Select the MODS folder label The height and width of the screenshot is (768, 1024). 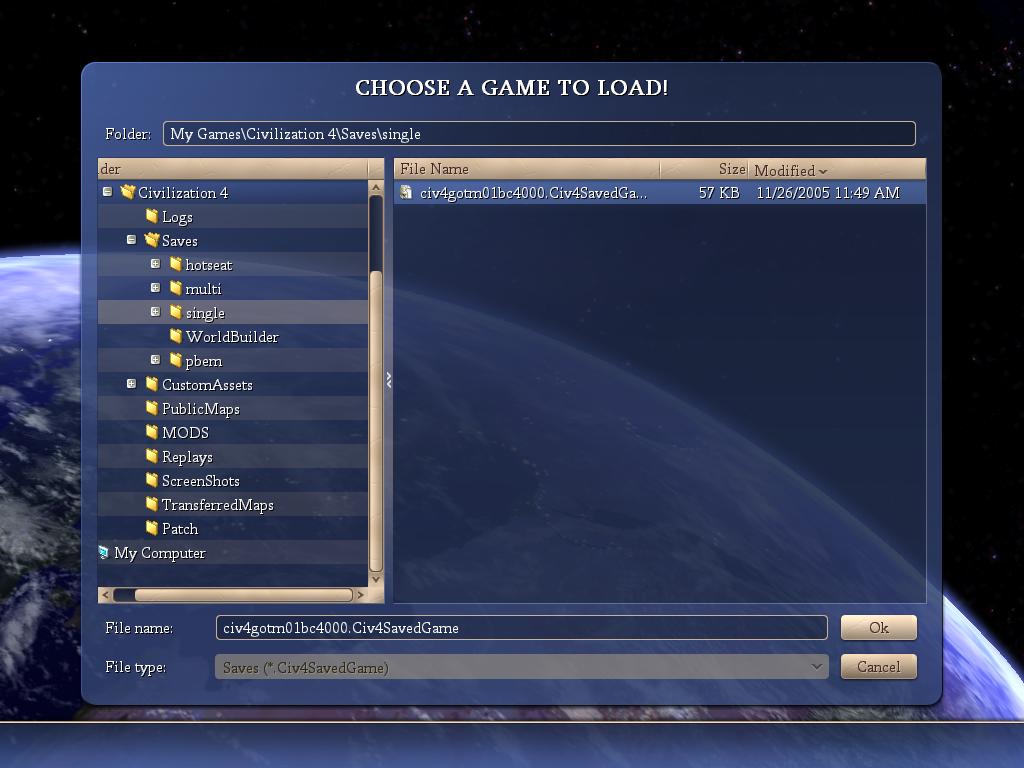pyautogui.click(x=185, y=432)
